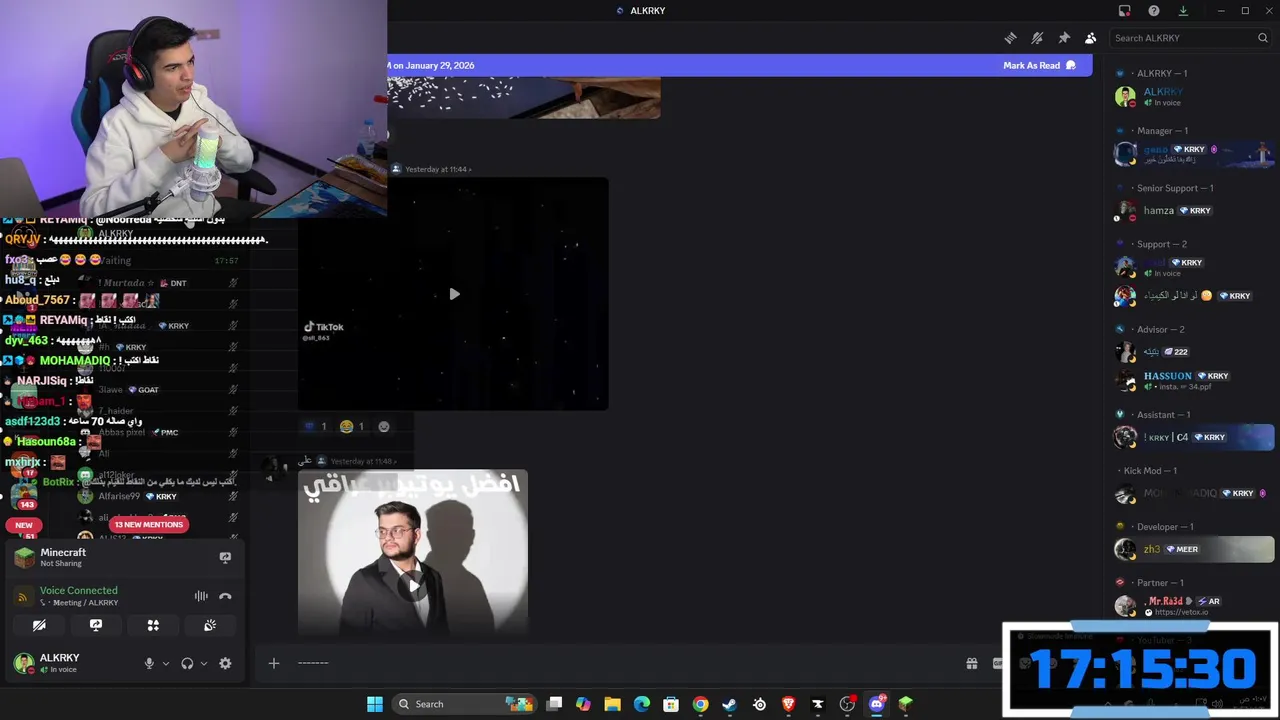Image resolution: width=1280 pixels, height=720 pixels.
Task: Click the Advisor — 2 role header
Action: coord(1160,329)
